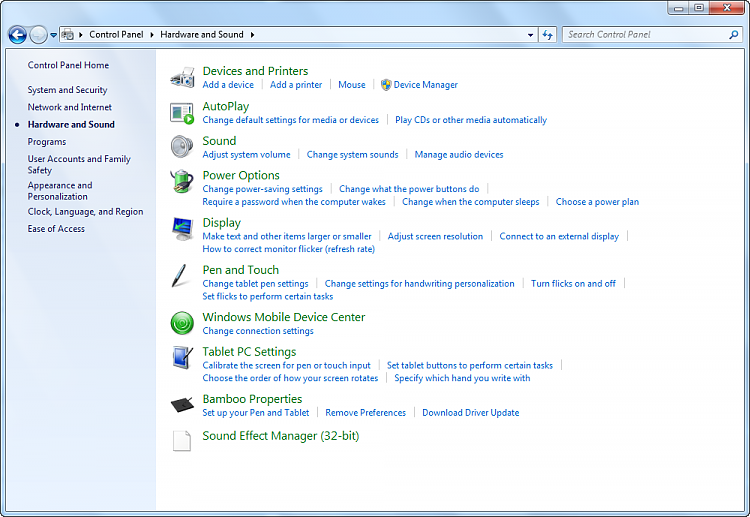Click Choose a power plan

point(597,202)
